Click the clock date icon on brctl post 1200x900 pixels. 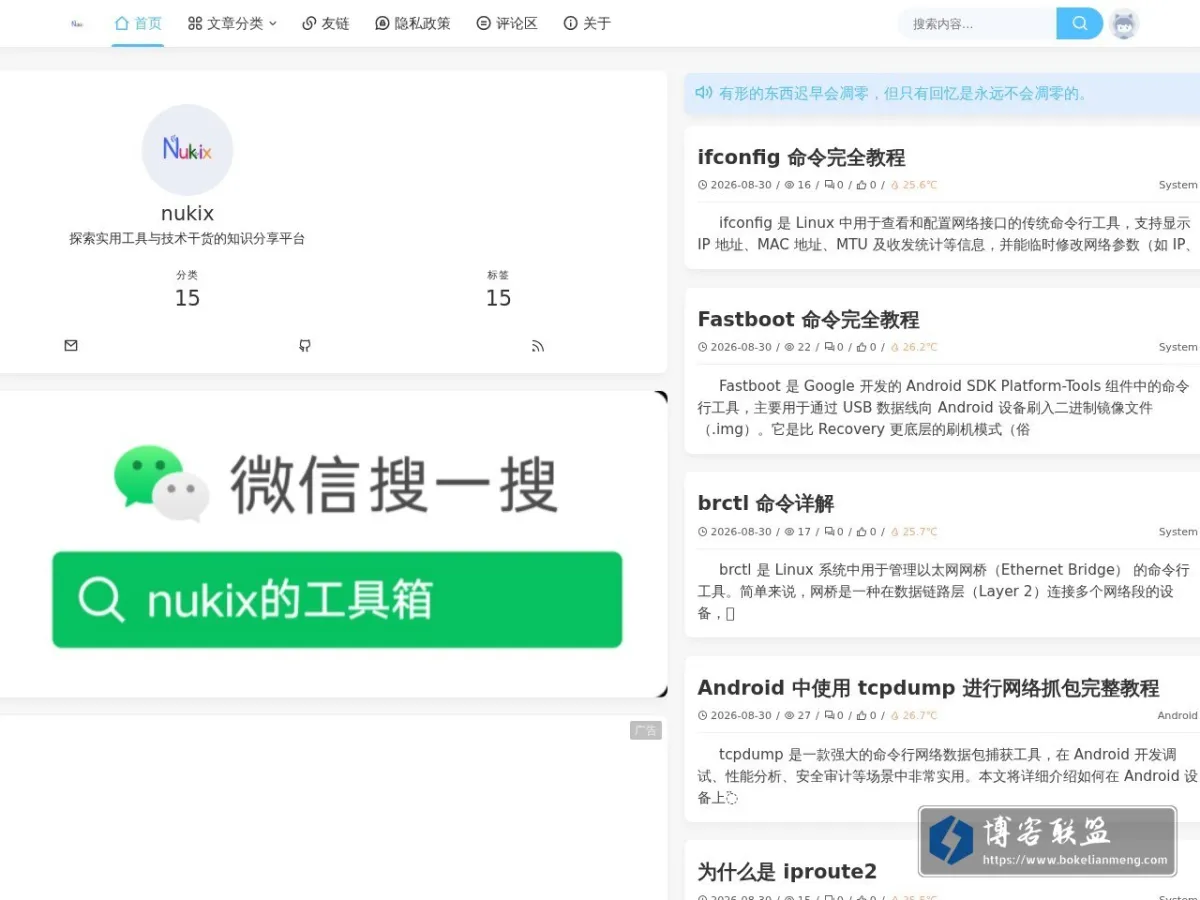(x=702, y=532)
